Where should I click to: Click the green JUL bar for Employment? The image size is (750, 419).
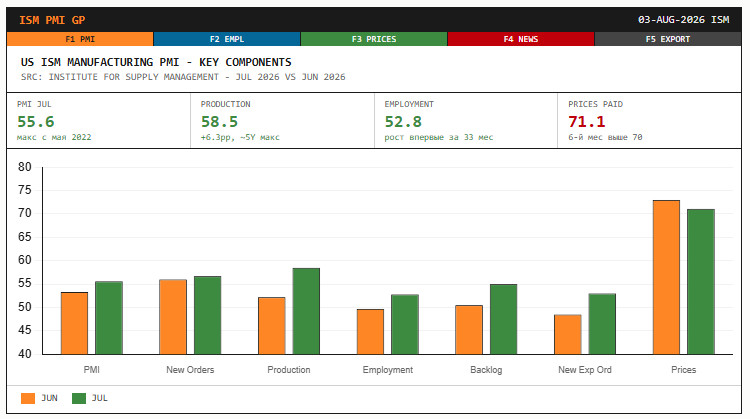405,324
